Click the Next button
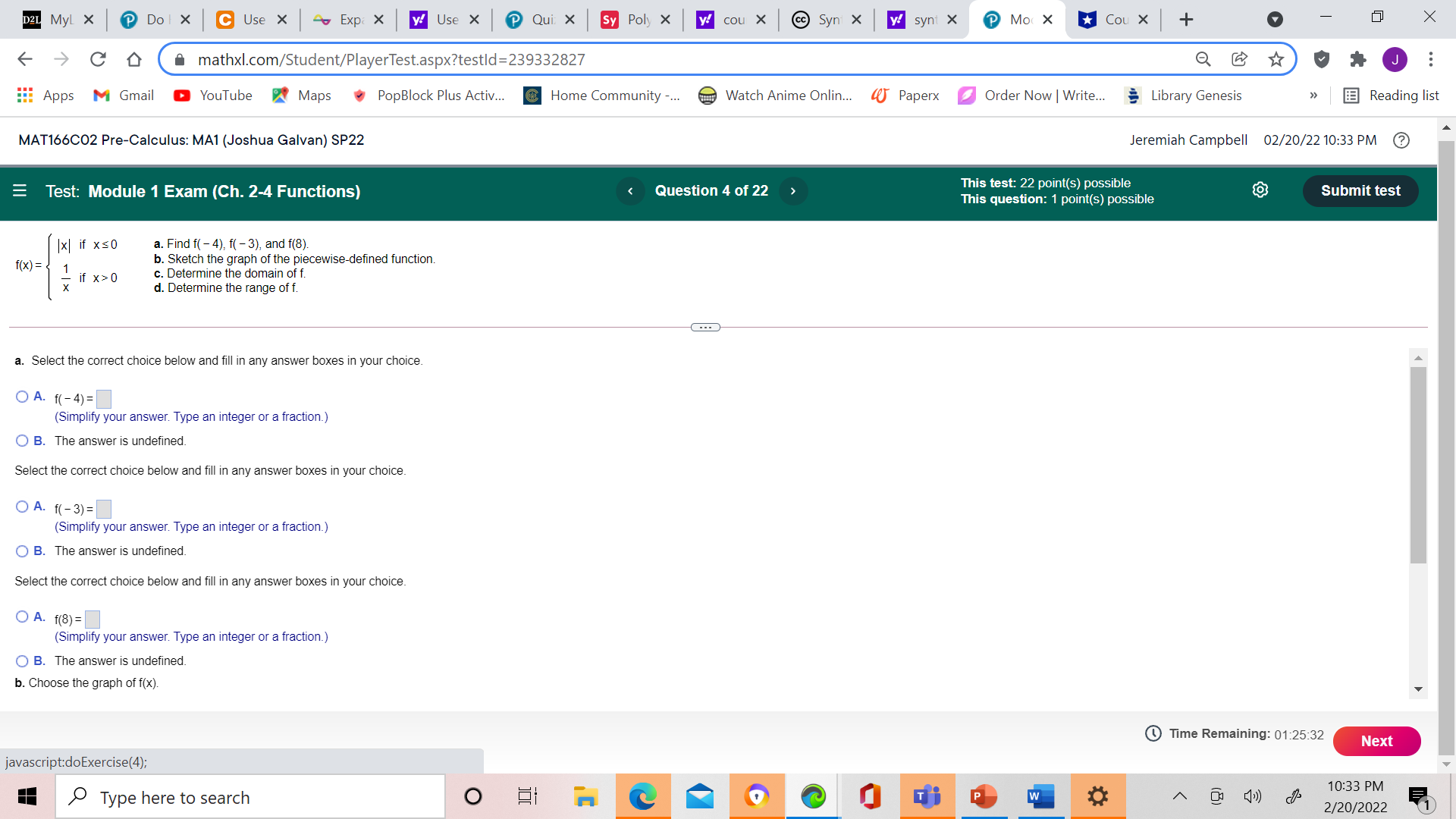The height and width of the screenshot is (819, 1456). pos(1377,741)
